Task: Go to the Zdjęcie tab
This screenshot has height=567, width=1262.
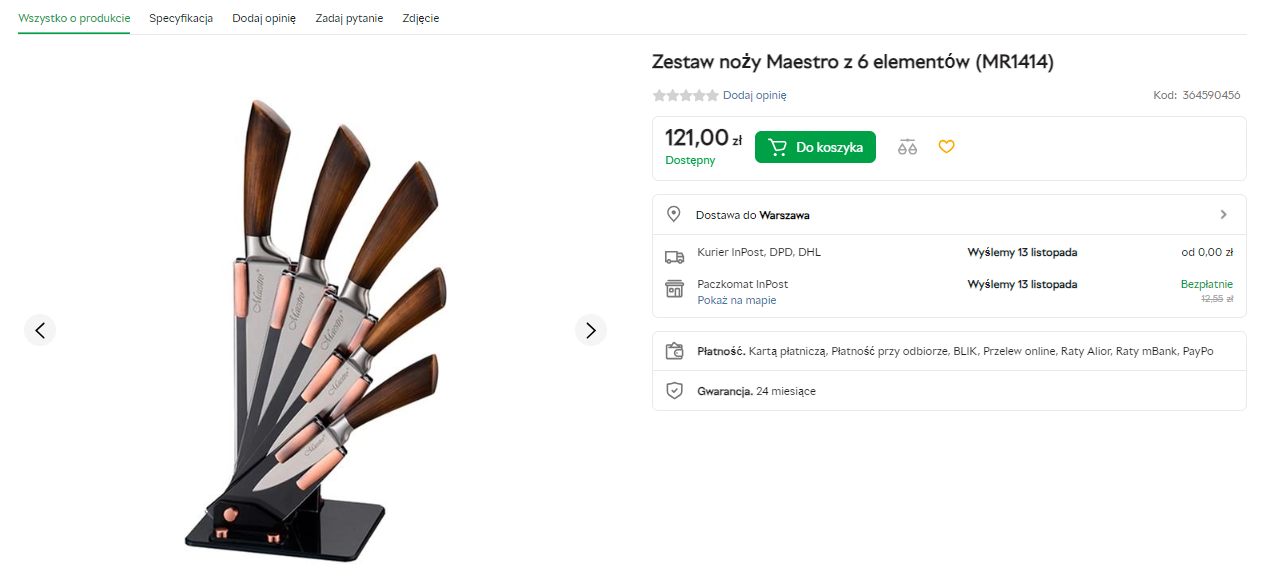Action: pyautogui.click(x=420, y=18)
